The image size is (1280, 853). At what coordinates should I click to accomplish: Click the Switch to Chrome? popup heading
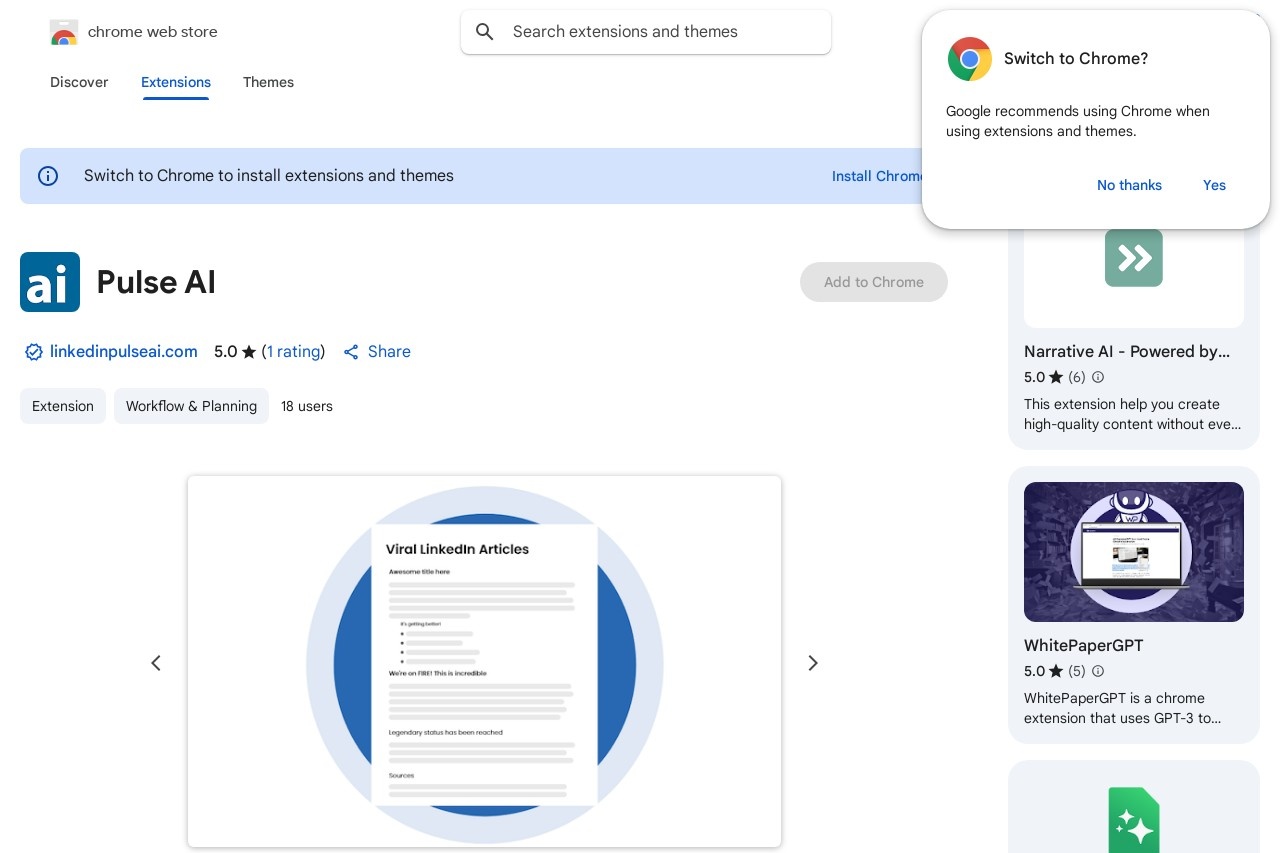coord(1076,59)
